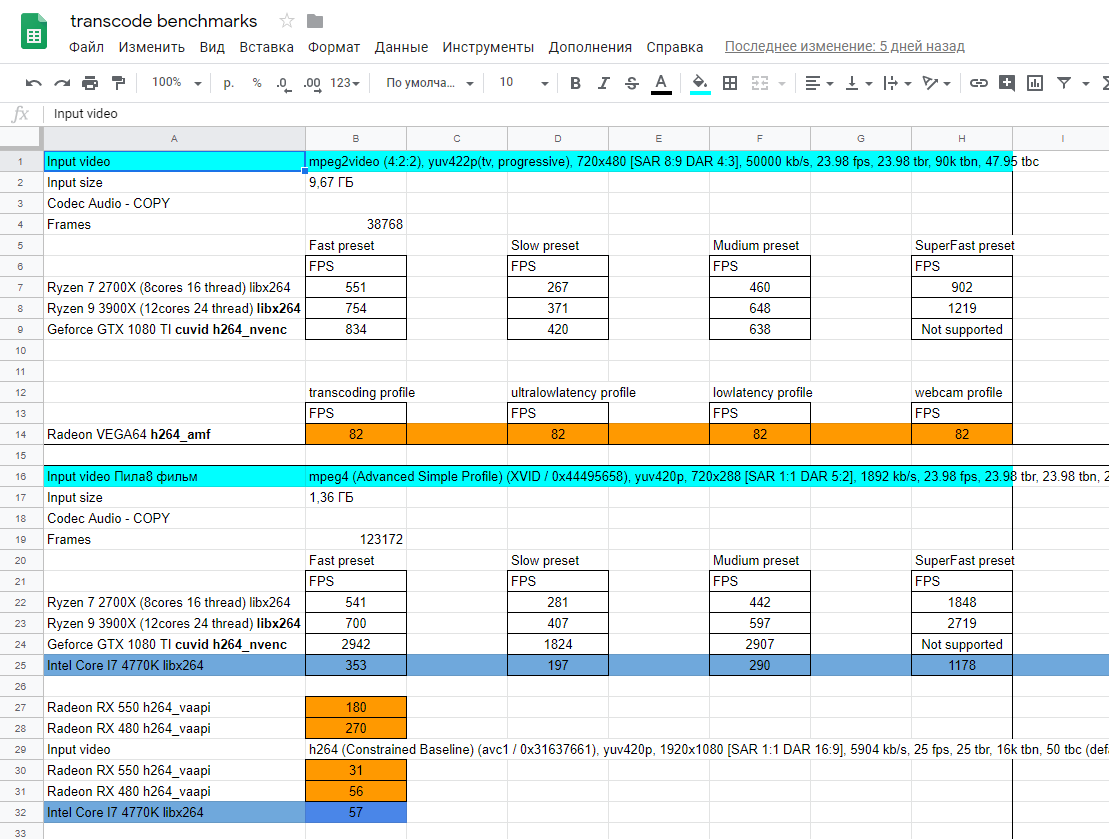This screenshot has width=1109, height=839.
Task: Select column H header
Action: 962,139
